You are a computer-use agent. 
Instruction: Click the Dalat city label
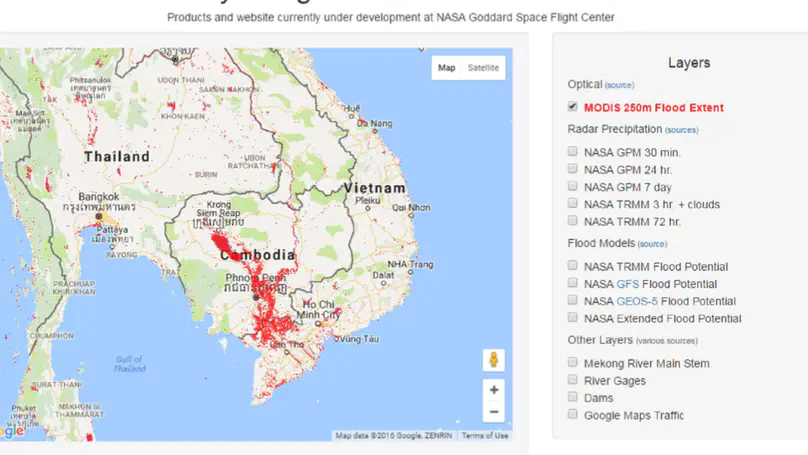(383, 275)
